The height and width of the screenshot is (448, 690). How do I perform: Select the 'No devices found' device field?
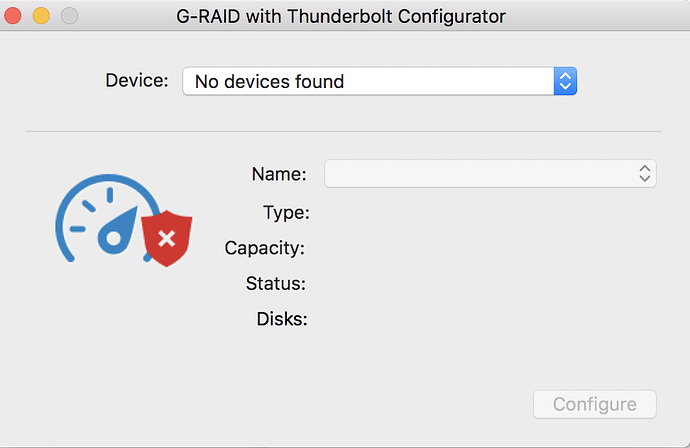379,81
